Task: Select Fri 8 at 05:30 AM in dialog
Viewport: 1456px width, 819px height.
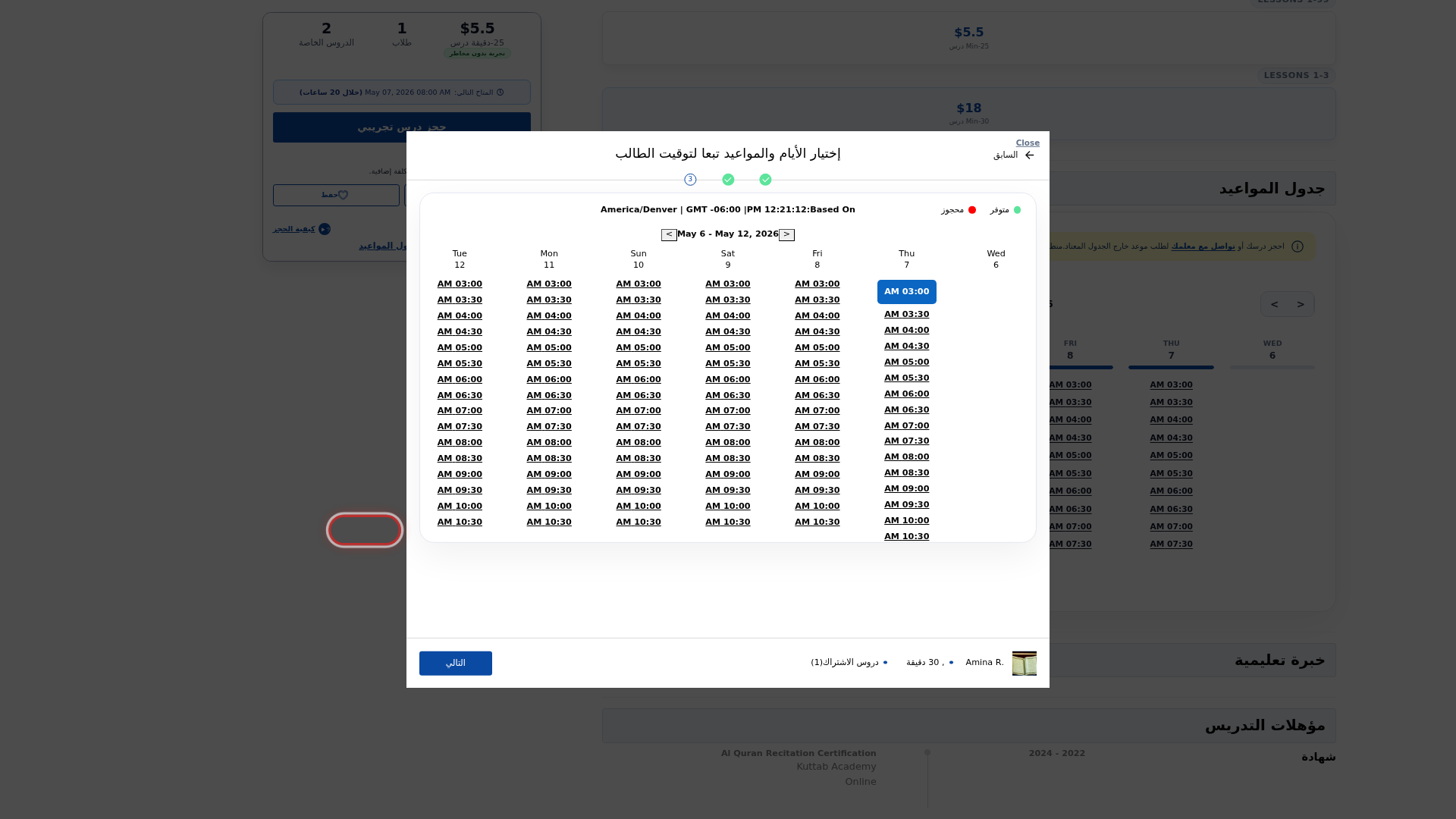Action: pyautogui.click(x=817, y=364)
